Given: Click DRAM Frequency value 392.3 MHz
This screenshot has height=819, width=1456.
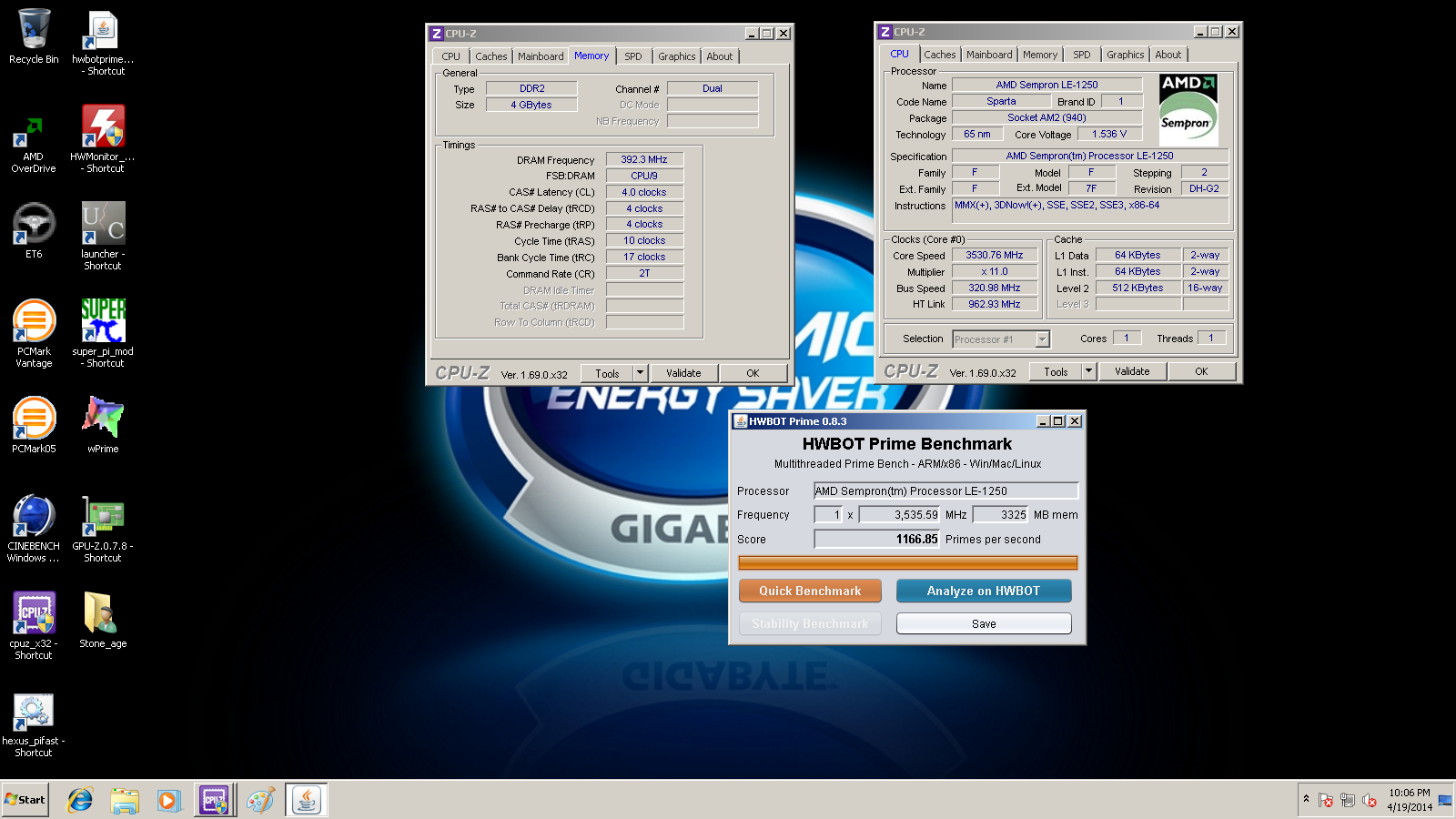Looking at the screenshot, I should (x=644, y=159).
